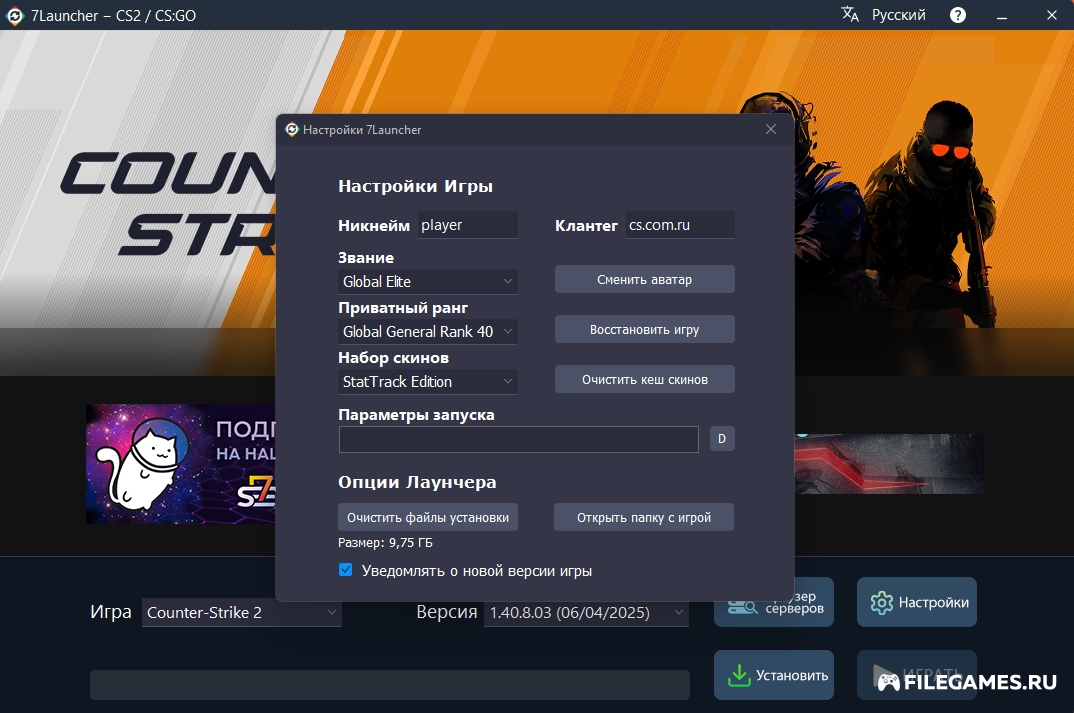Expand the Версия version dropdown
Screen dimensions: 1074x713
pos(586,612)
